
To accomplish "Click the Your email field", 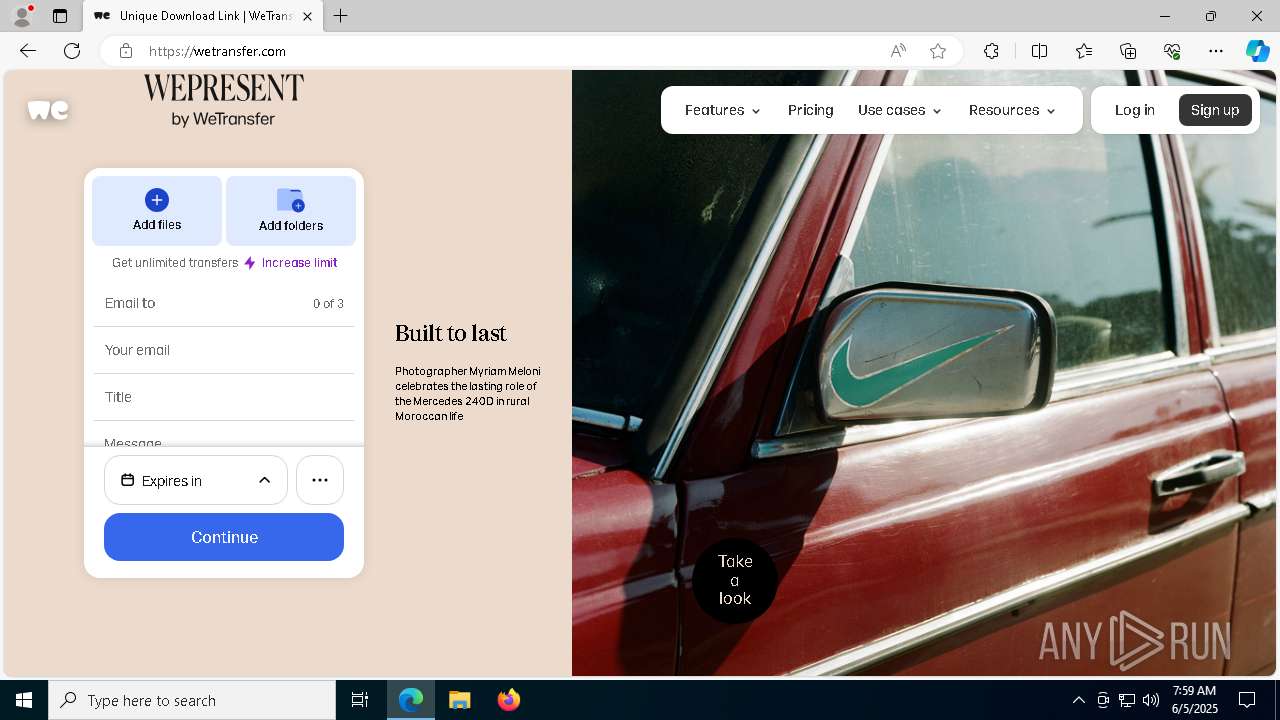I will pyautogui.click(x=224, y=350).
